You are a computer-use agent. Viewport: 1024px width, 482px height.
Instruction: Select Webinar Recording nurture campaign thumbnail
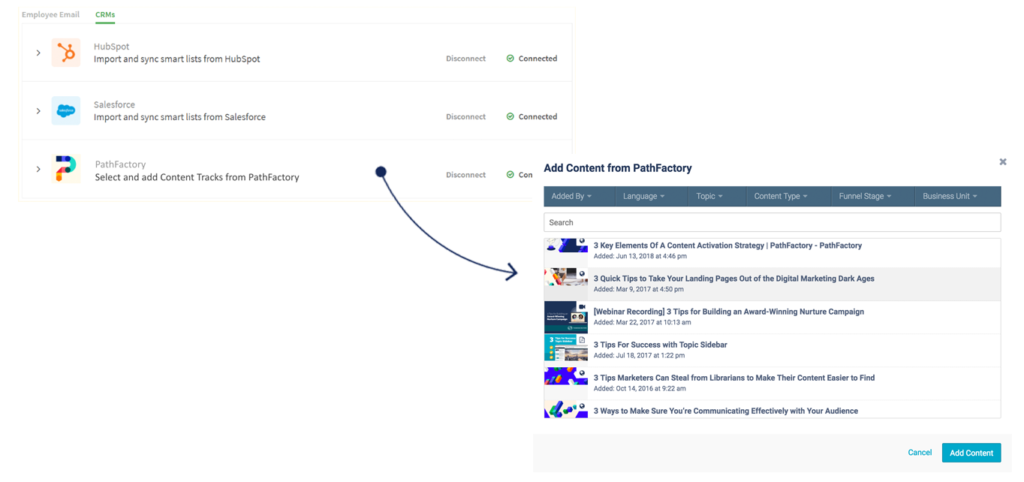click(566, 317)
